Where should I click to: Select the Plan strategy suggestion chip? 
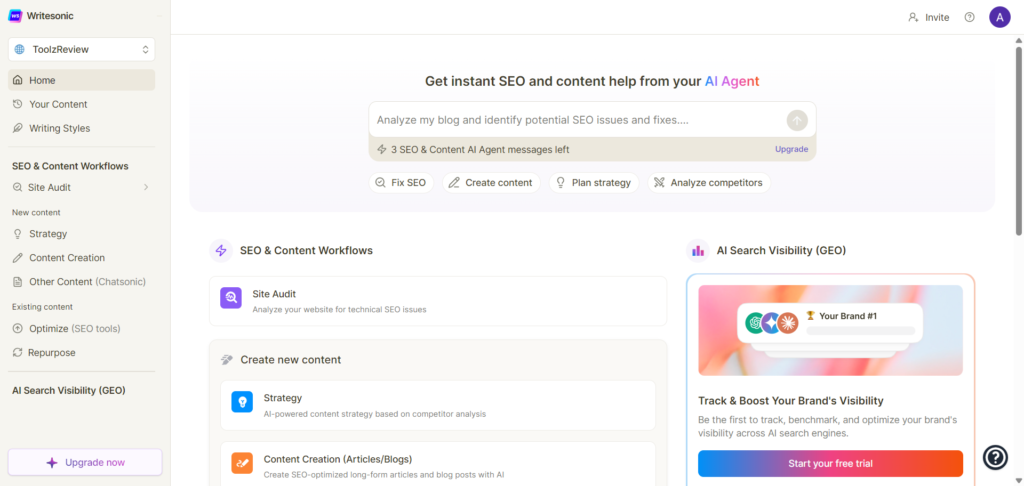(594, 183)
